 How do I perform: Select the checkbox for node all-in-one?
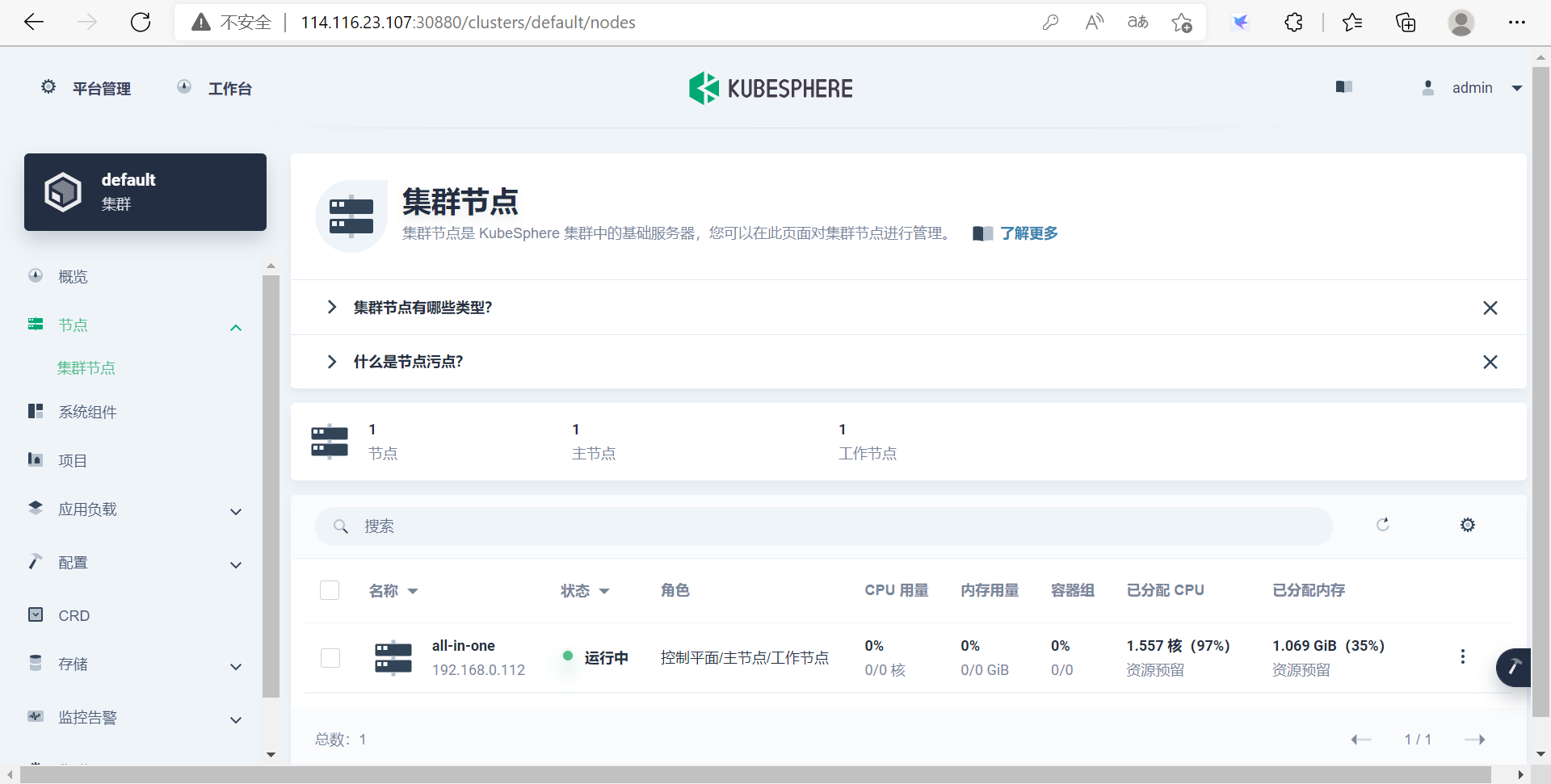(330, 657)
